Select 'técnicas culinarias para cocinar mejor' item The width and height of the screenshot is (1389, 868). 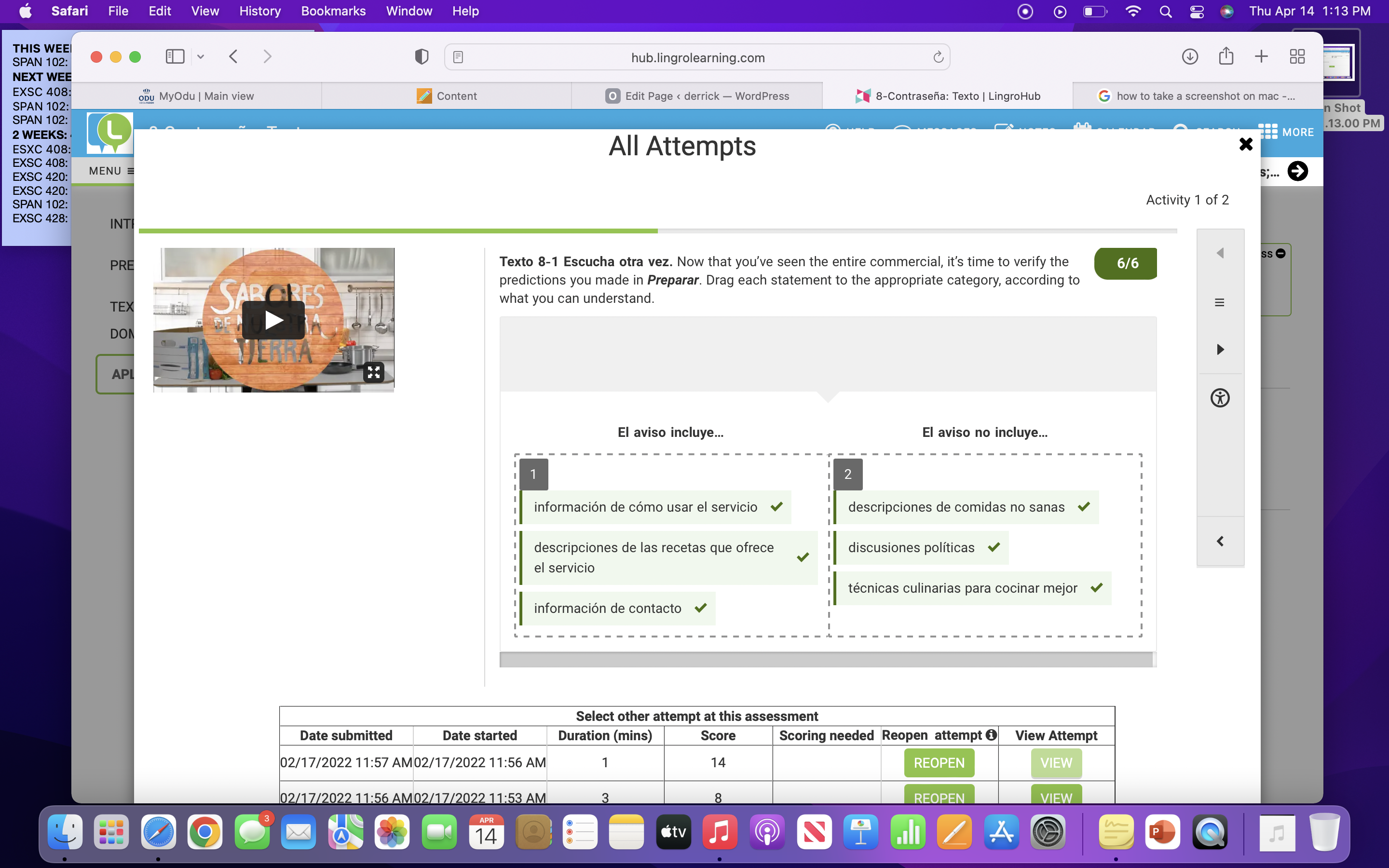[x=972, y=588]
